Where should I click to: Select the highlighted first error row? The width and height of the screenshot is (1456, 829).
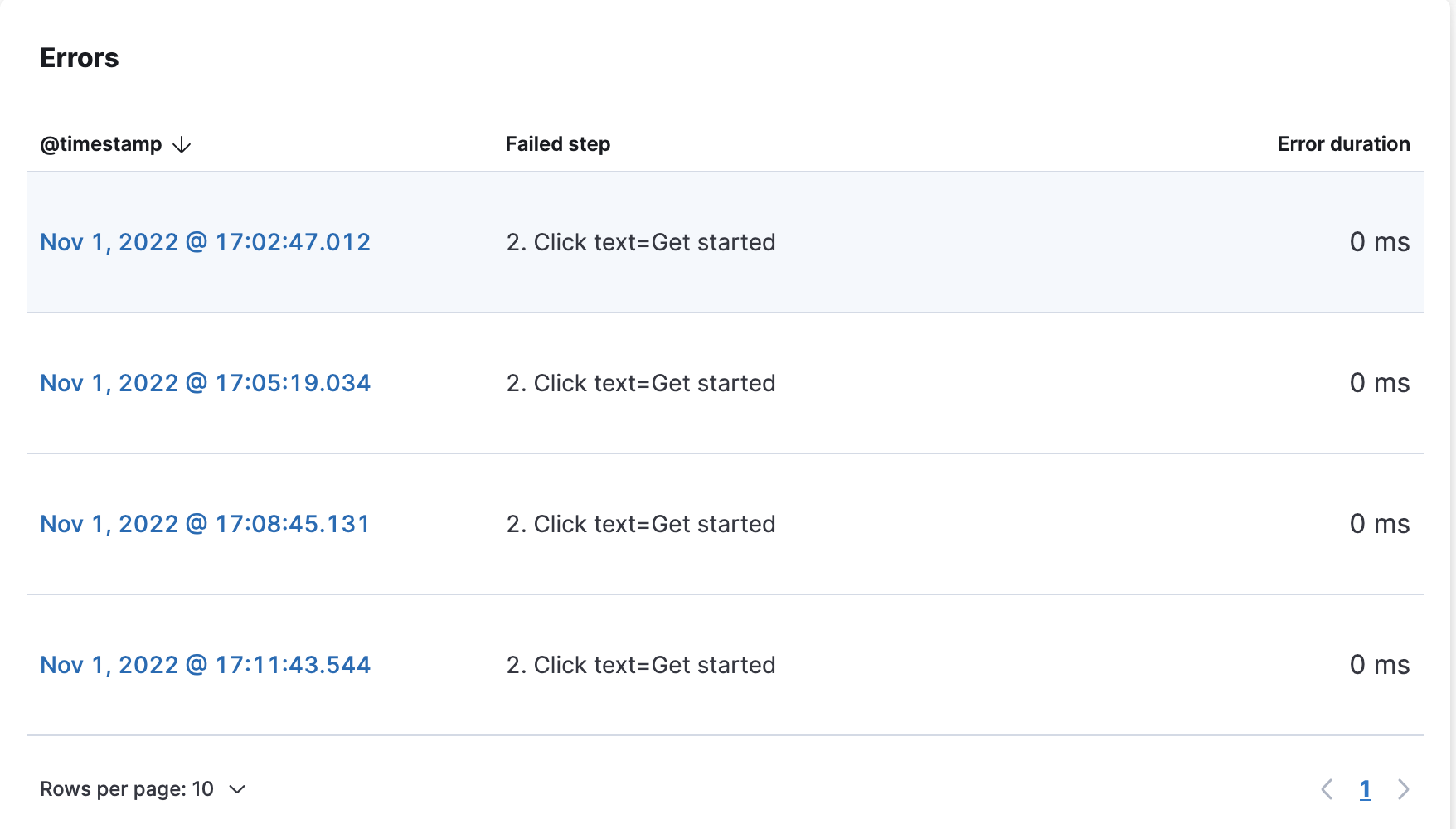[x=728, y=241]
